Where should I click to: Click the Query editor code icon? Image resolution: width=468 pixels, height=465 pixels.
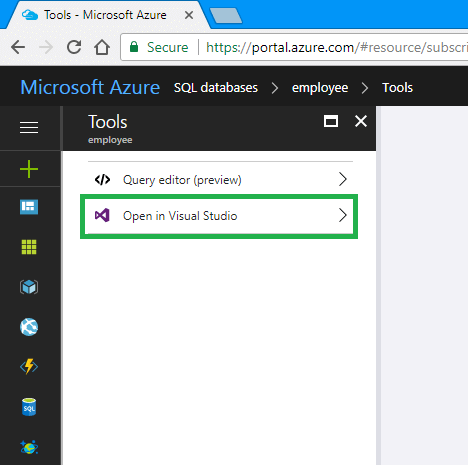tap(102, 180)
